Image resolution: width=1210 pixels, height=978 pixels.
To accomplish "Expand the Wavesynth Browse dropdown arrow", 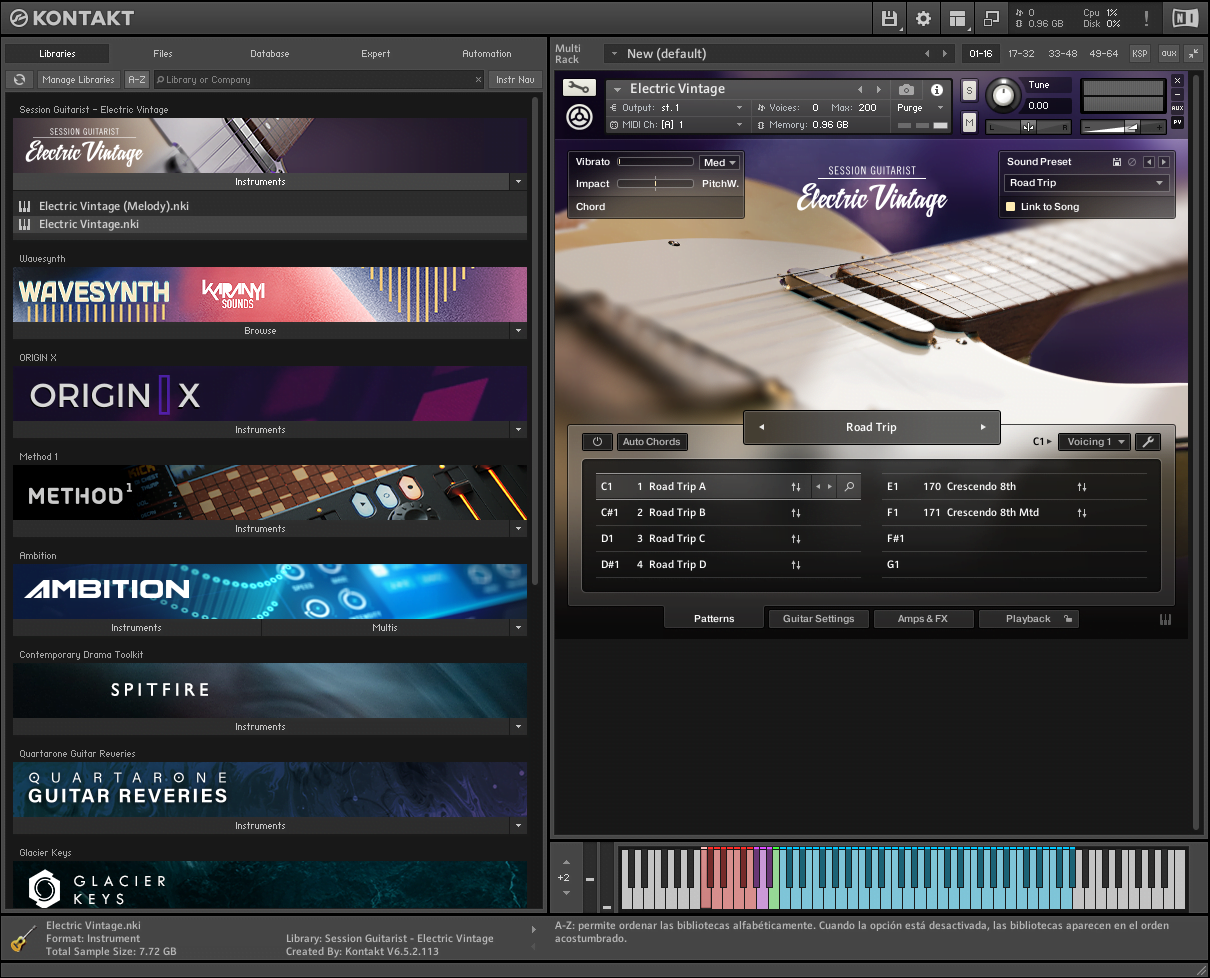I will coord(518,331).
